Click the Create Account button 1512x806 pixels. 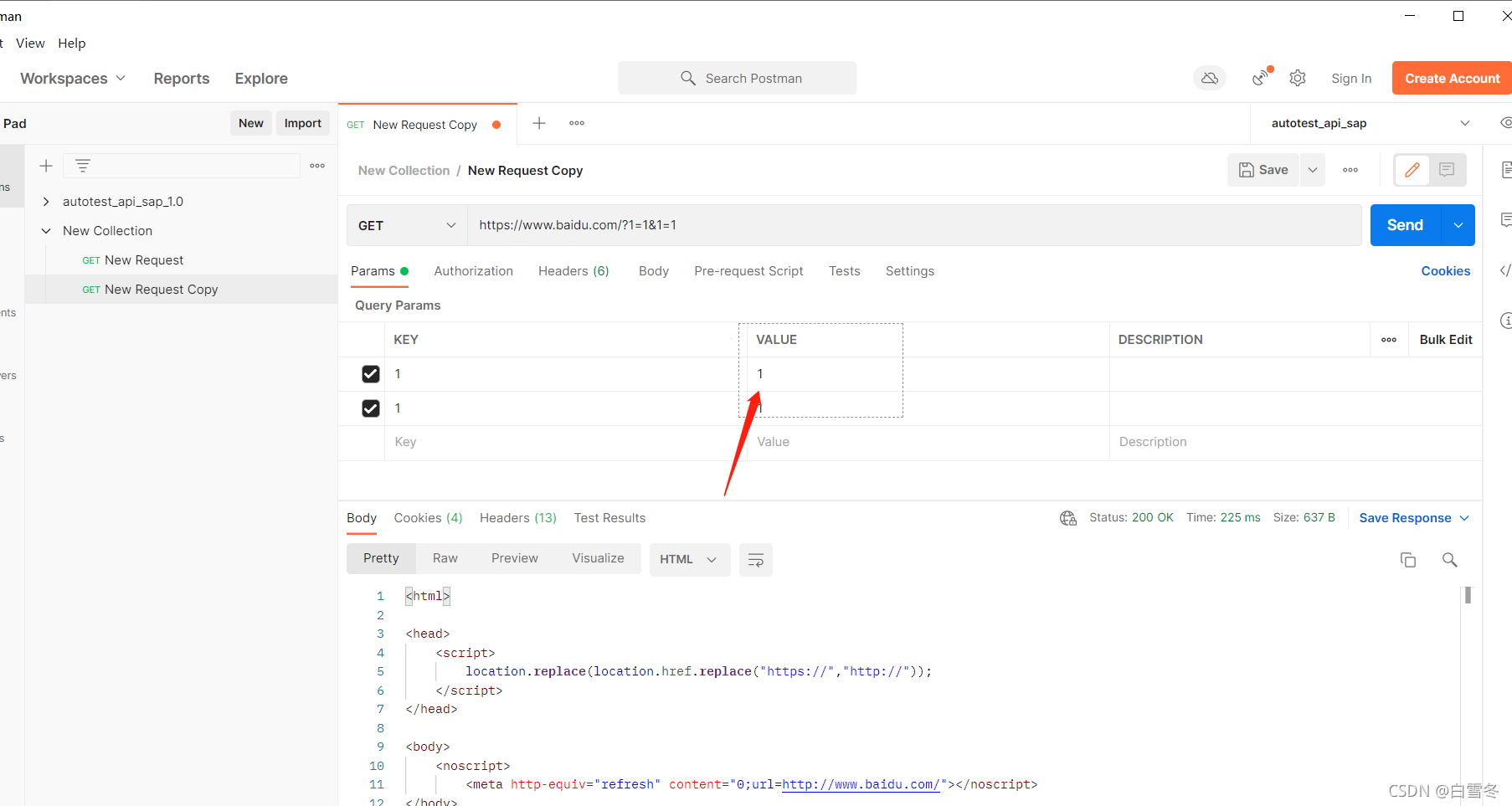1452,78
